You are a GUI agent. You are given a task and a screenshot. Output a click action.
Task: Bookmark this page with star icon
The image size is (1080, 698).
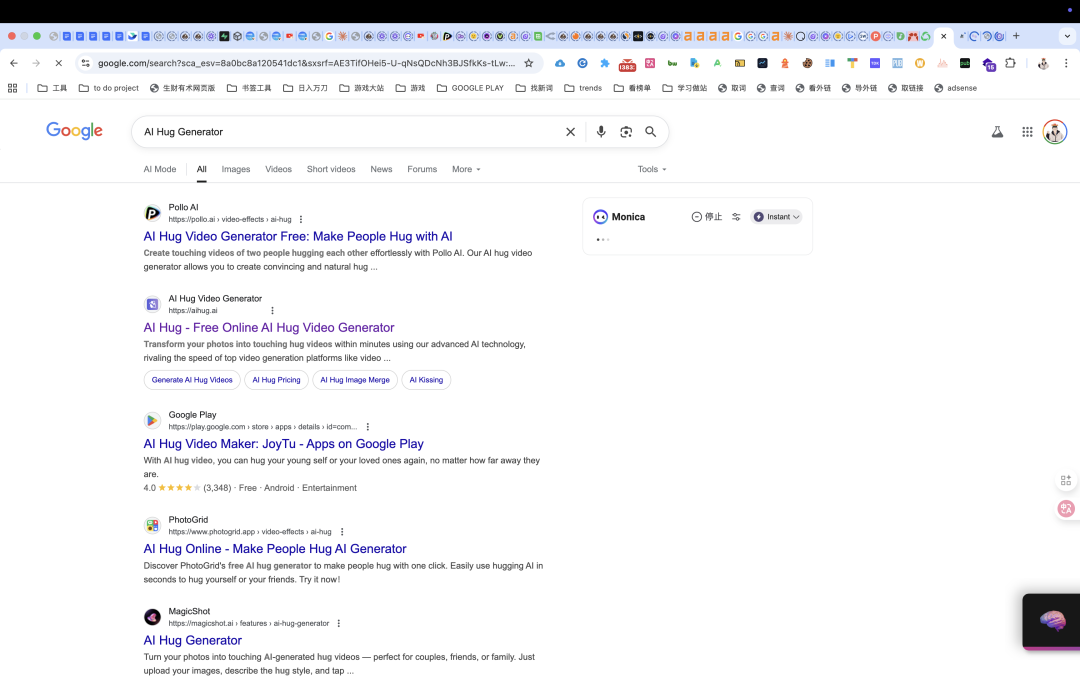(528, 63)
